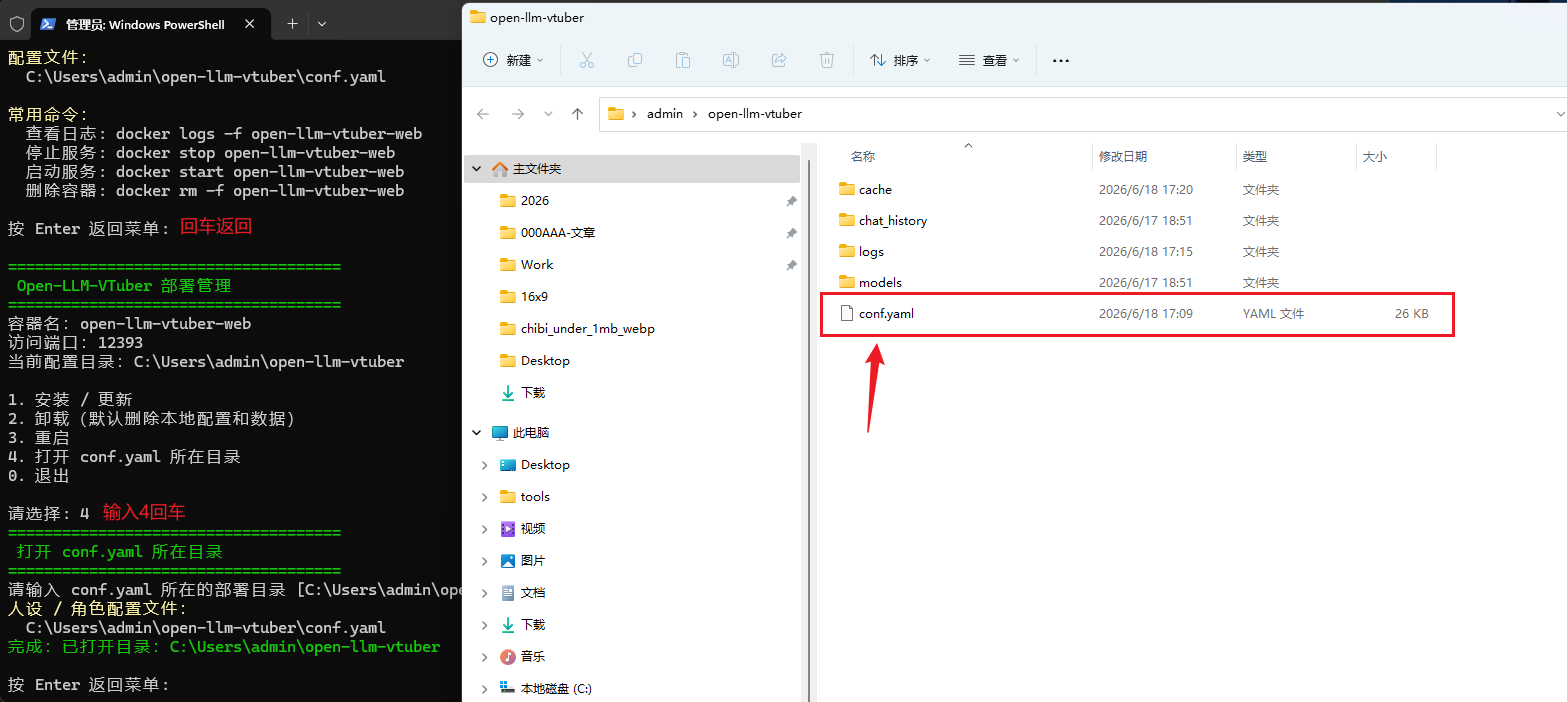Open recent locations chevron next to forward arrow
The width and height of the screenshot is (1567, 702).
[x=548, y=114]
